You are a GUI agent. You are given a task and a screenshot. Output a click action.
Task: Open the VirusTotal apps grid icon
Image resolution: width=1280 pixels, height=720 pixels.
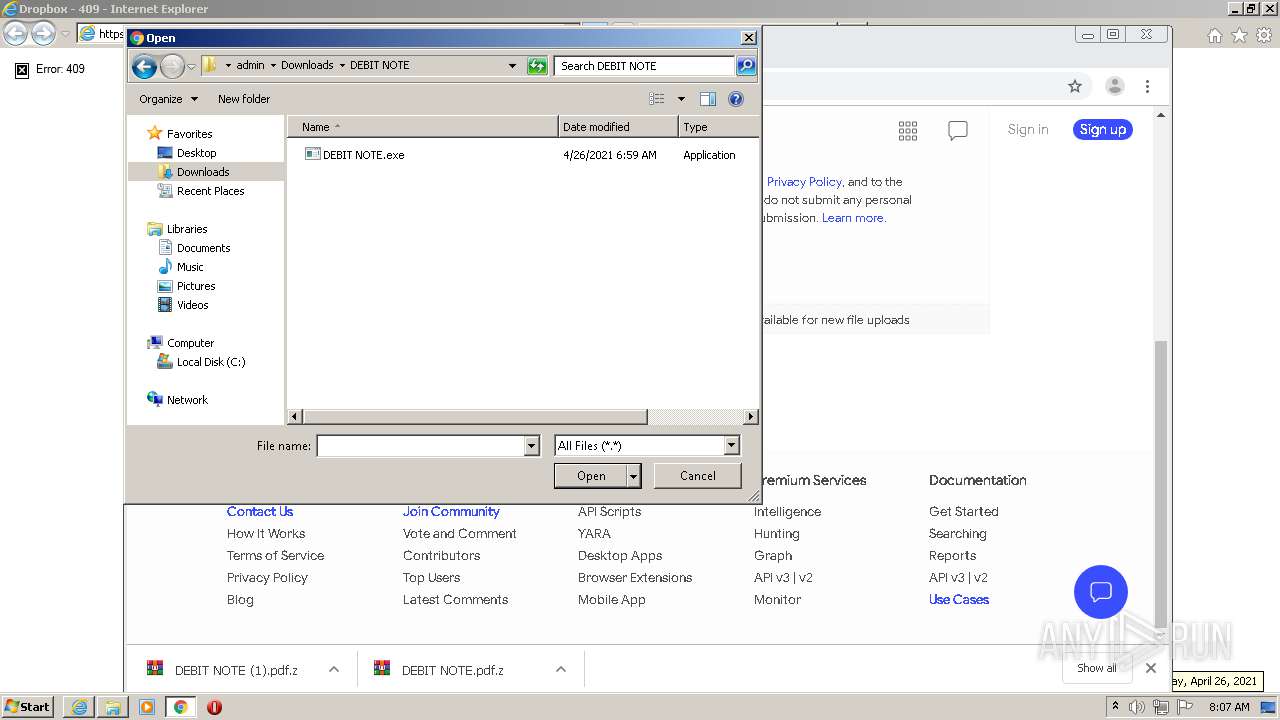(x=908, y=130)
